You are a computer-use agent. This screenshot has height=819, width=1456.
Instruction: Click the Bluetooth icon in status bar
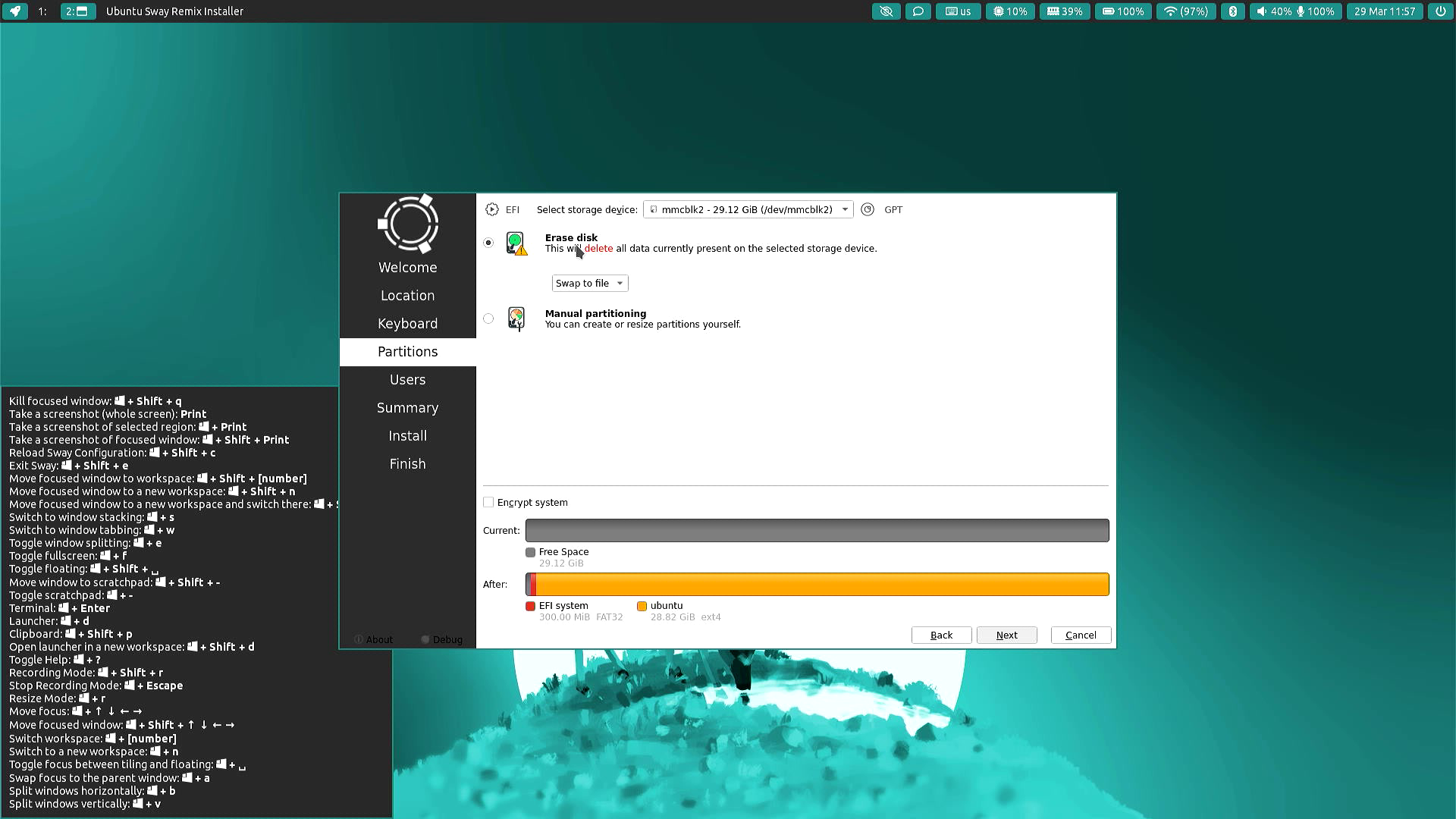1232,11
